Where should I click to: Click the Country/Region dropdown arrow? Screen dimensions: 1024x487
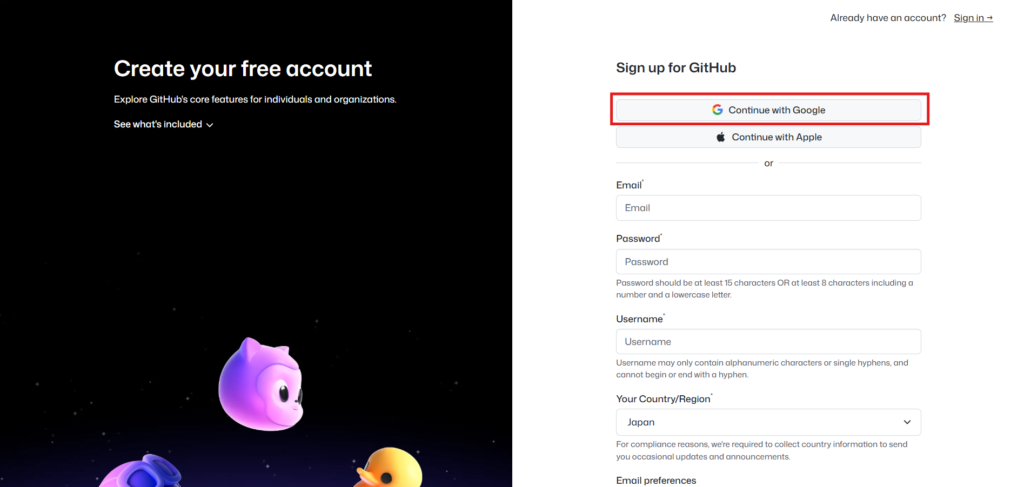tap(907, 422)
